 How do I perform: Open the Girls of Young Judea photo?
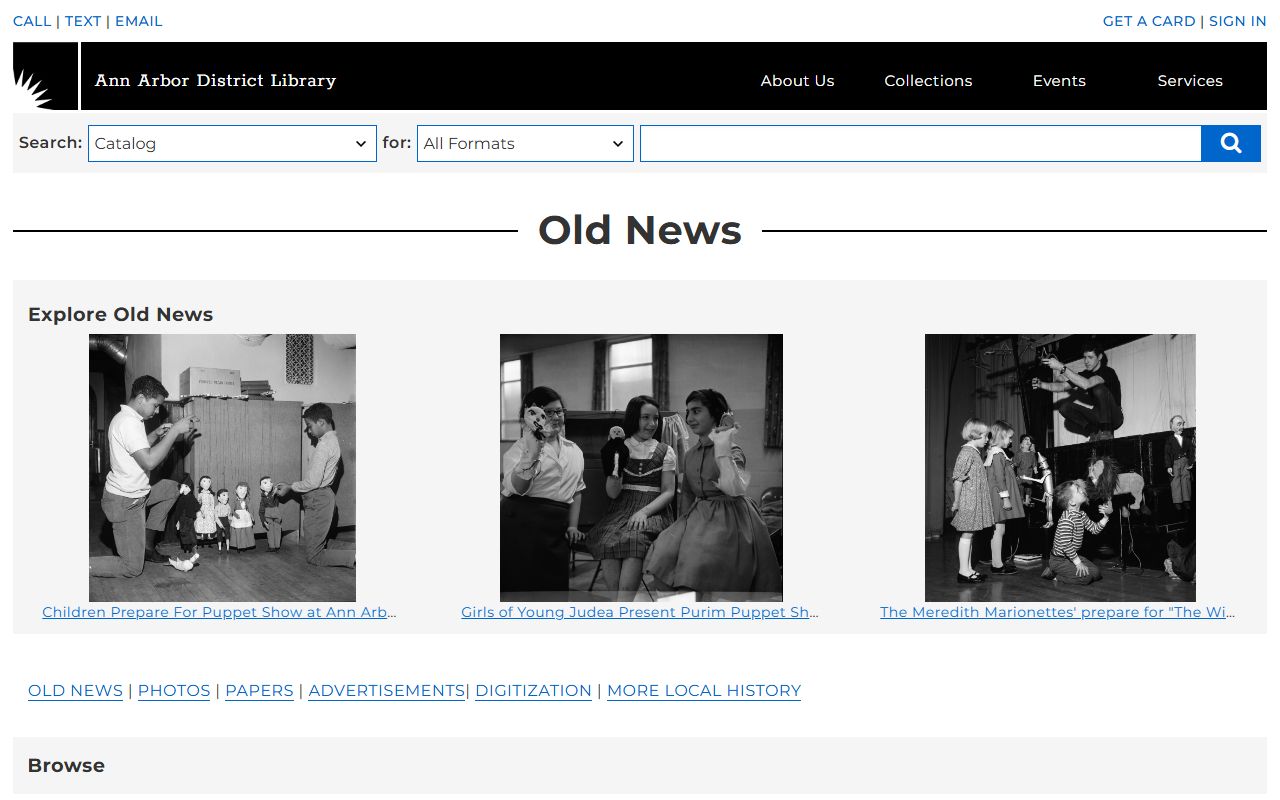tap(641, 467)
